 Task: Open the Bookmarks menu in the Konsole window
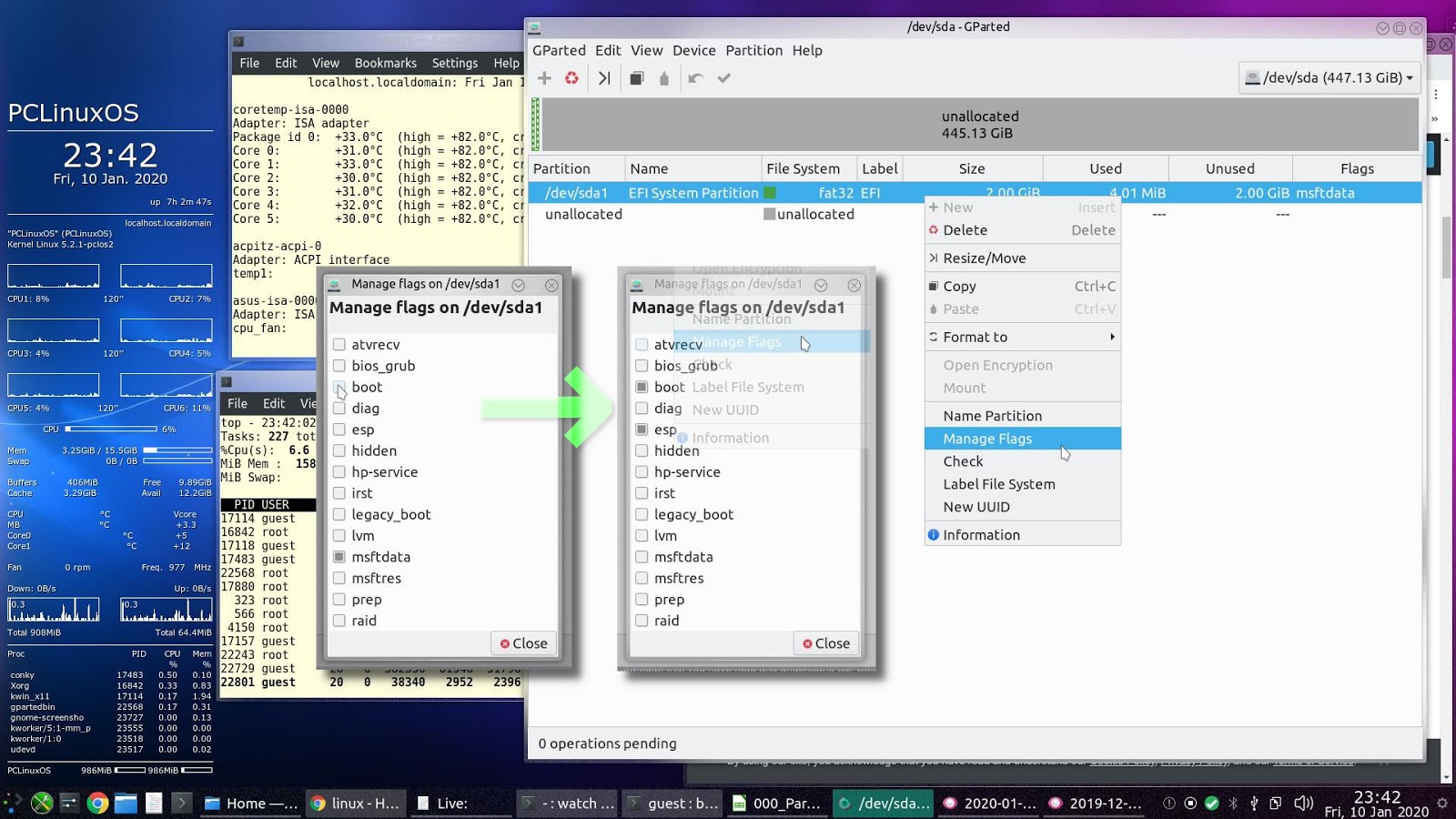(386, 63)
